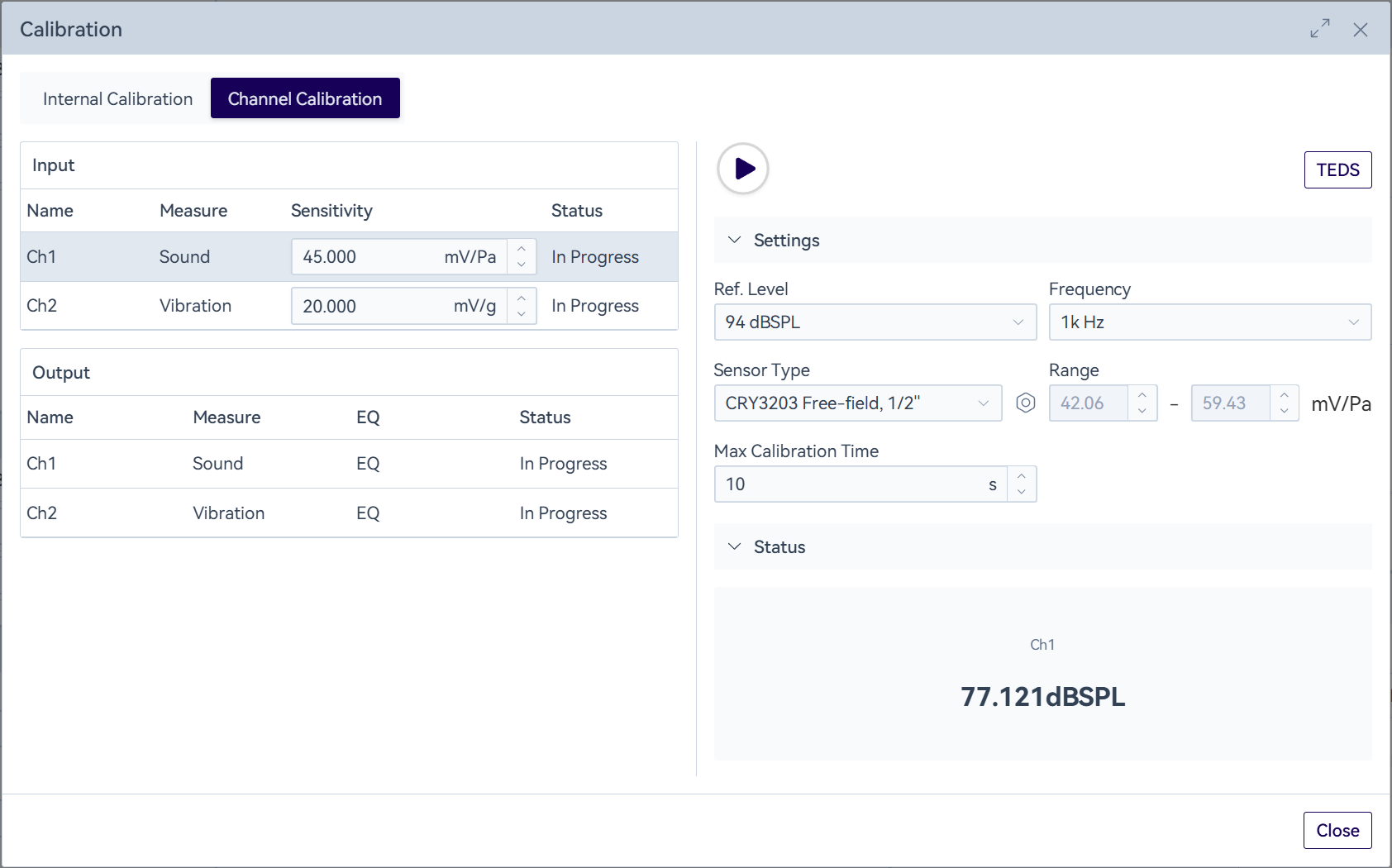
Task: Open the Ref. Level dropdown
Action: (x=875, y=322)
